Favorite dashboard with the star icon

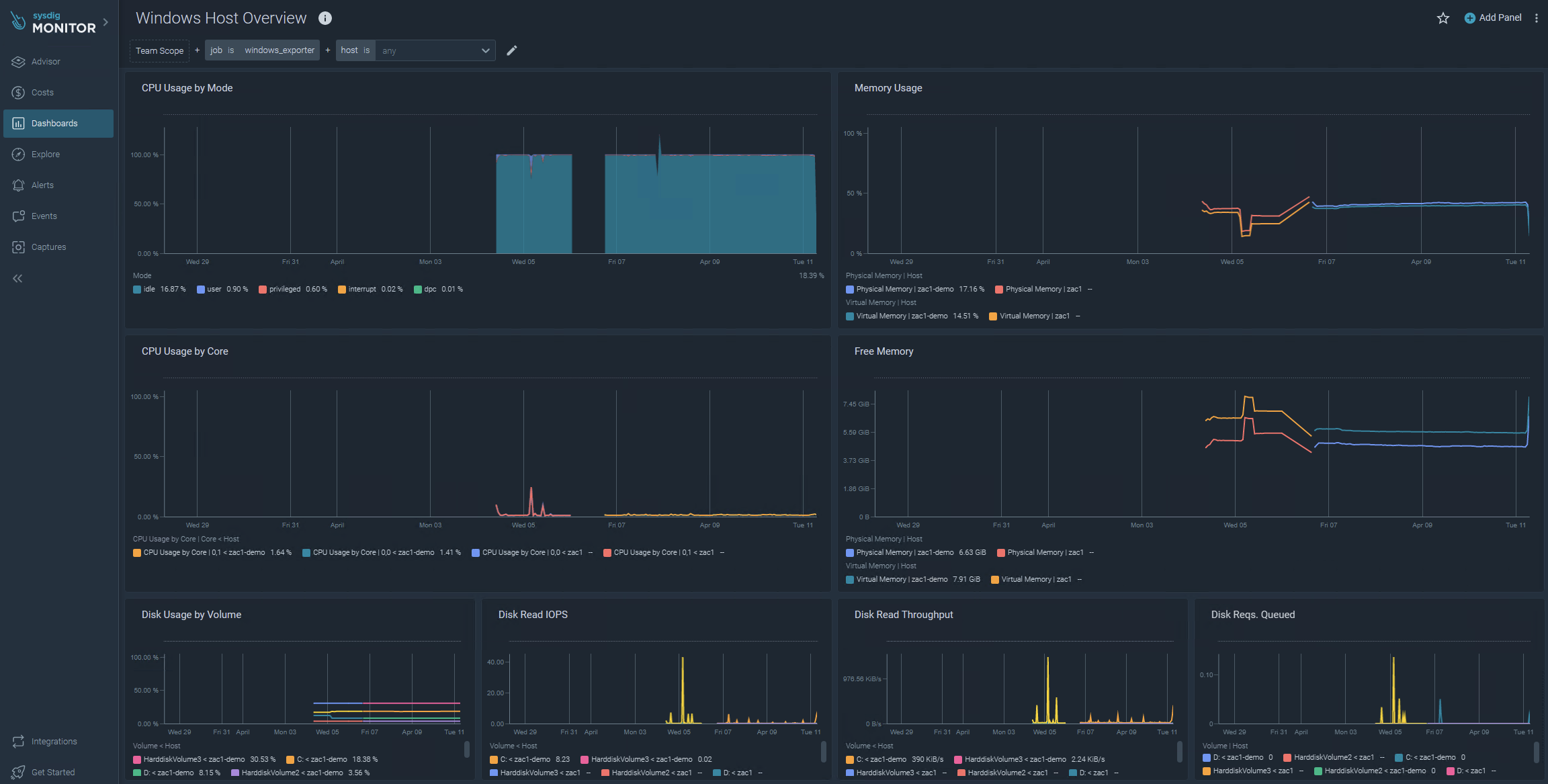[1443, 18]
